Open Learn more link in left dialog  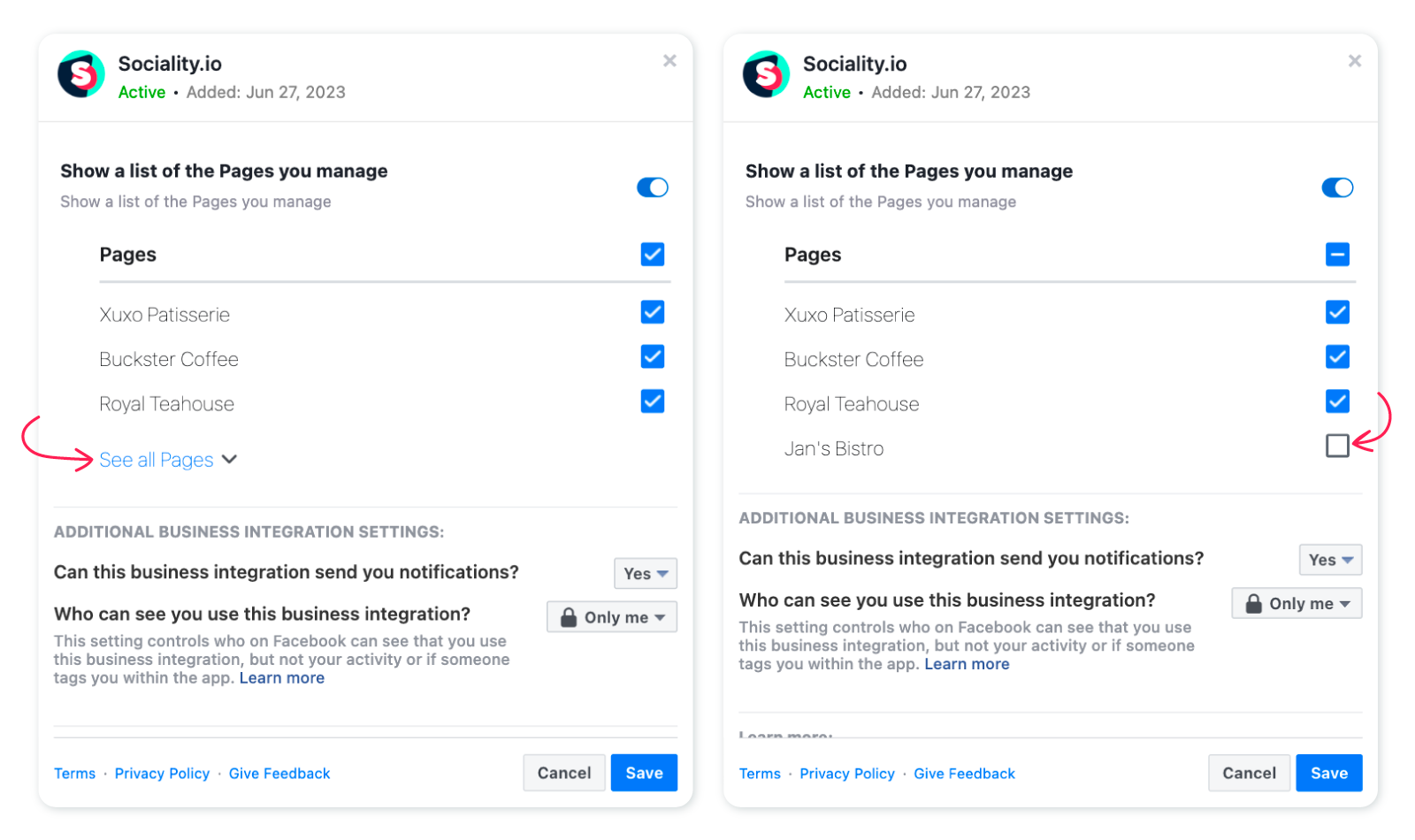point(282,678)
